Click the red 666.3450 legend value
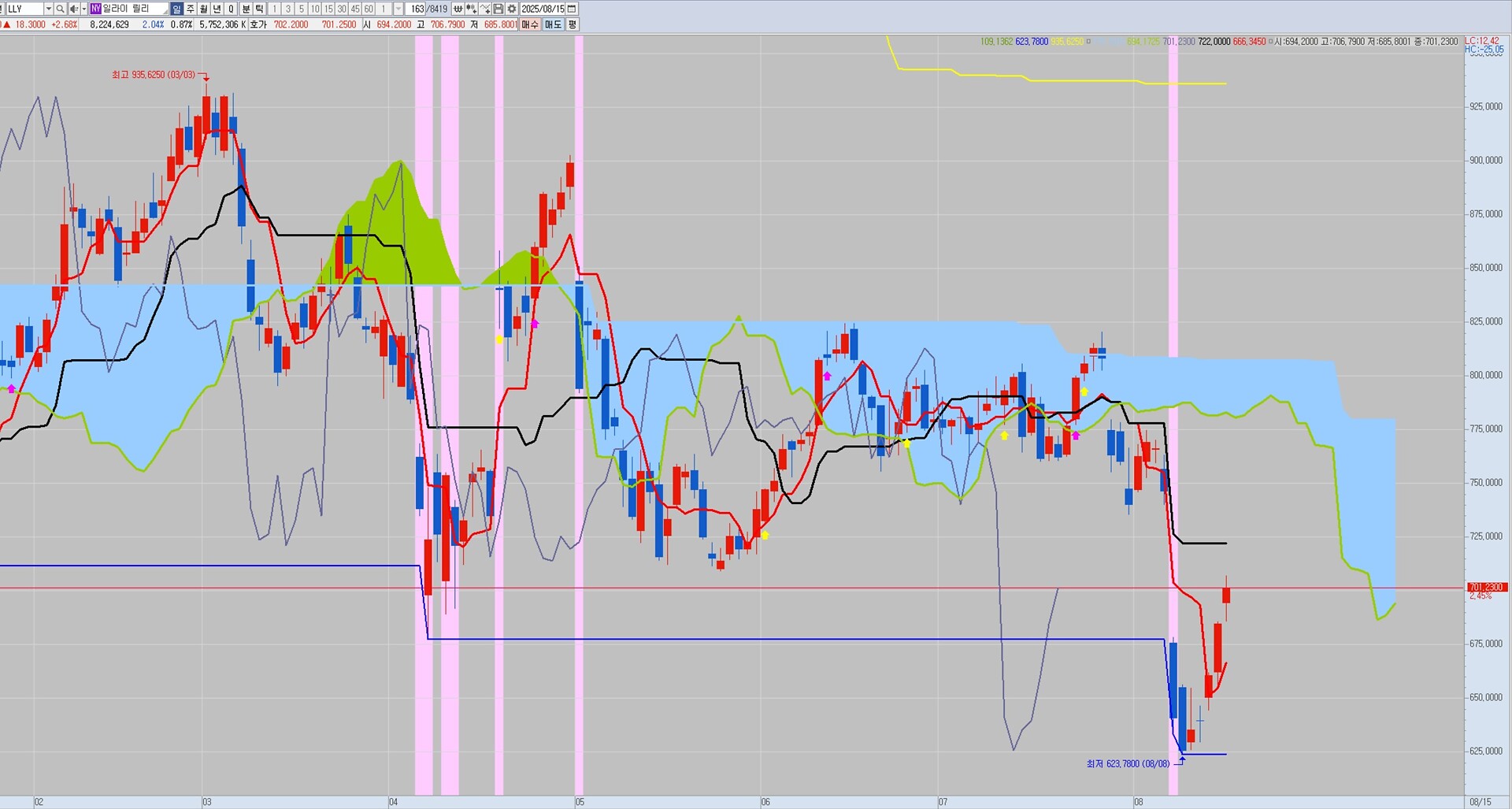 point(1249,42)
